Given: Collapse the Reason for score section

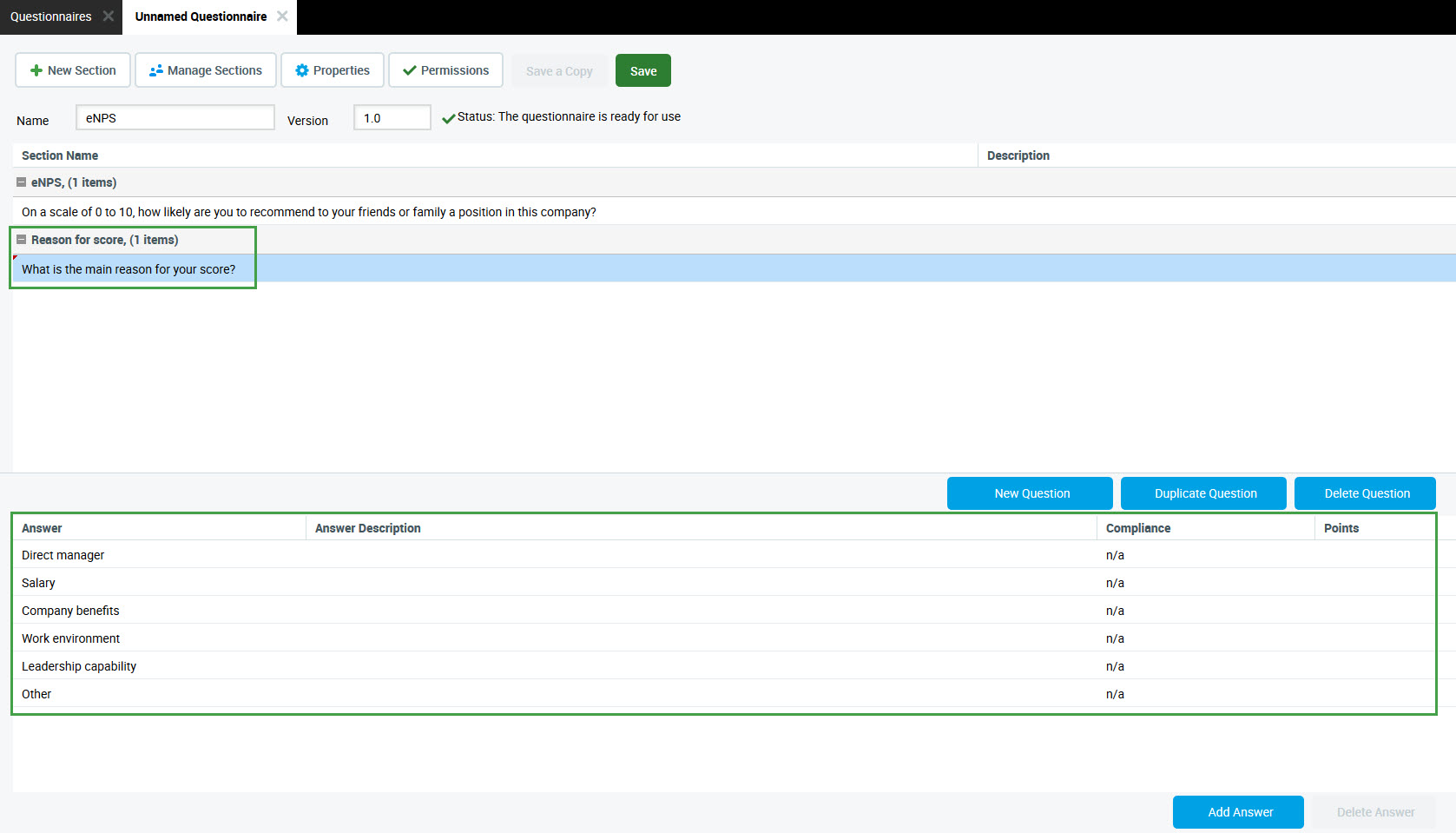Looking at the screenshot, I should tap(22, 240).
